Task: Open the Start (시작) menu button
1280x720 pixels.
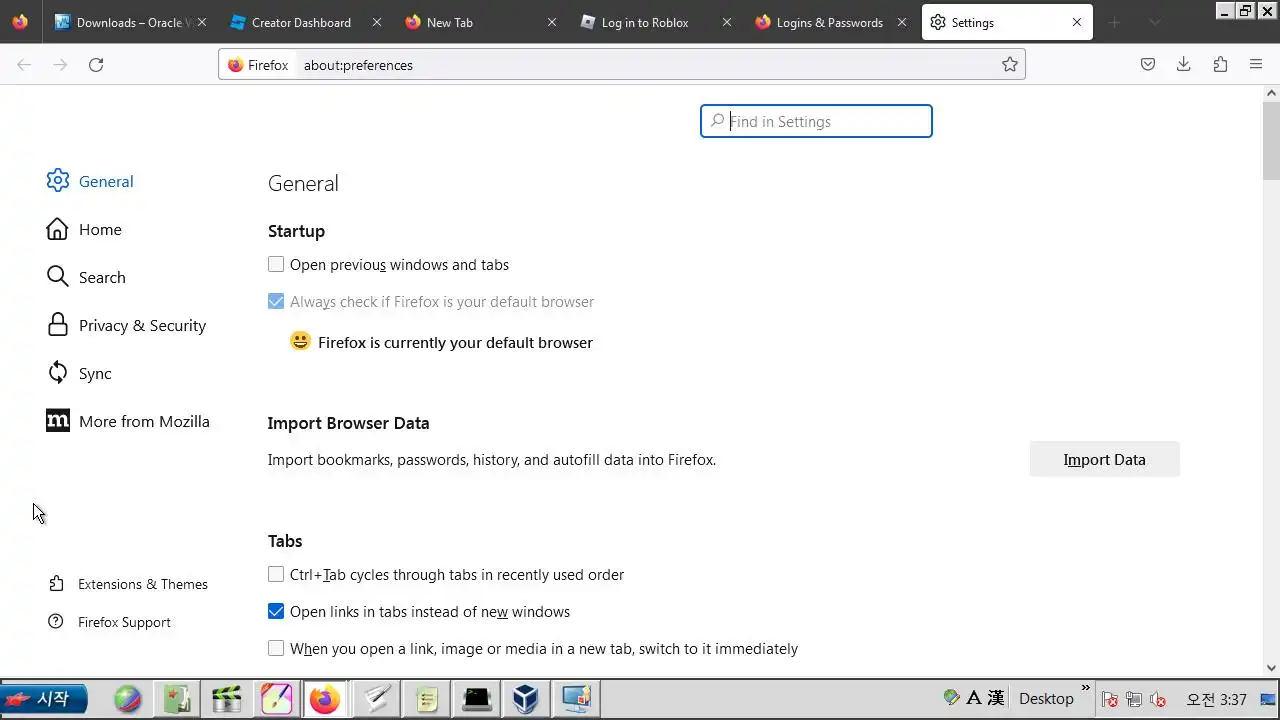Action: 44,699
